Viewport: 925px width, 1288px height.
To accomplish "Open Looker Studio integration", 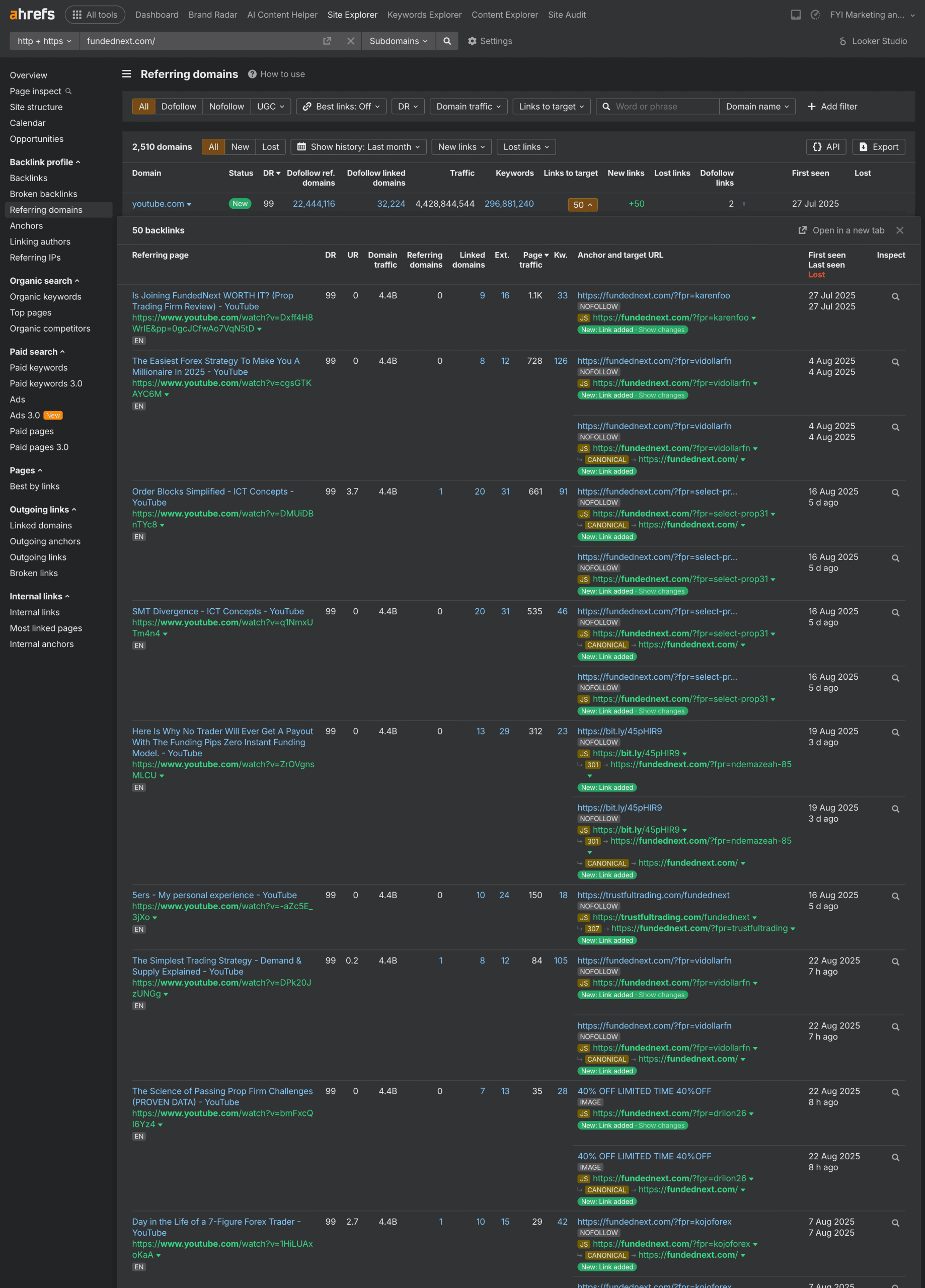I will (872, 41).
